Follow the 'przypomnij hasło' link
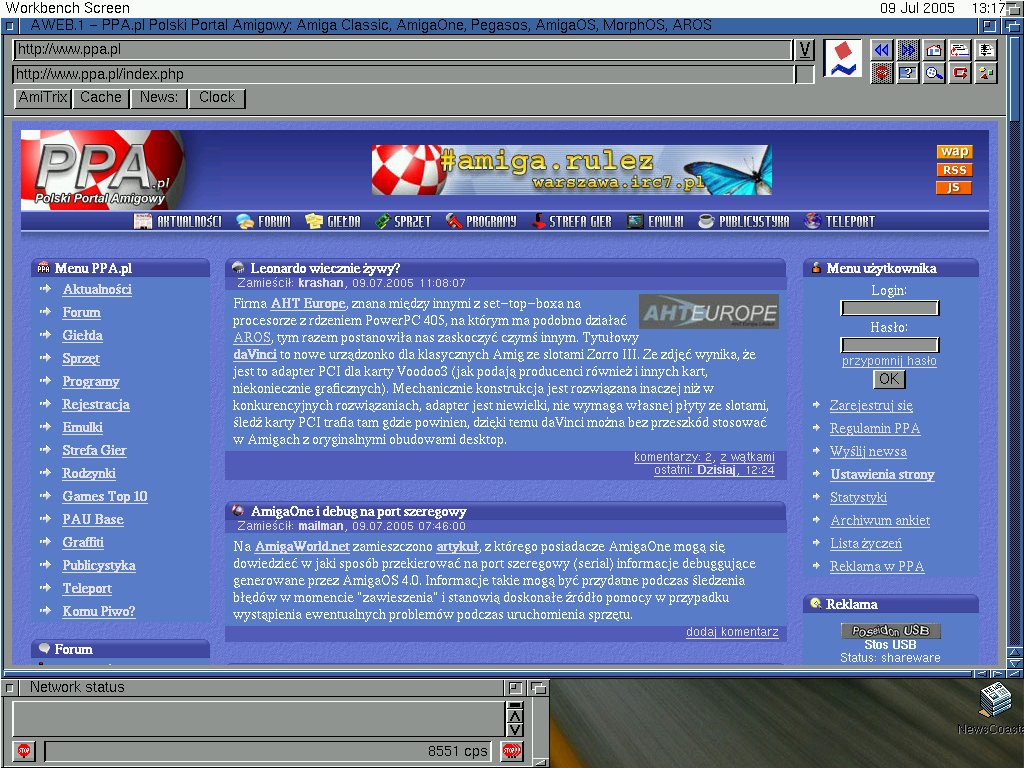 tap(889, 361)
